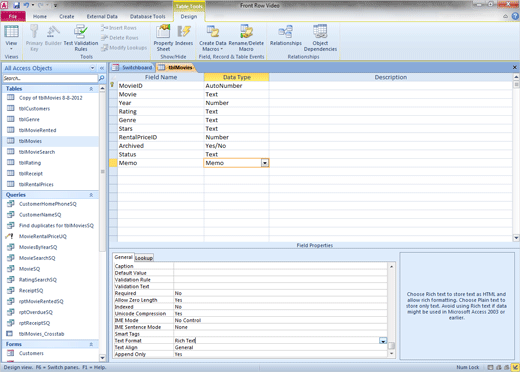Click Delete Rows in ribbon
The height and width of the screenshot is (372, 520).
tap(120, 38)
